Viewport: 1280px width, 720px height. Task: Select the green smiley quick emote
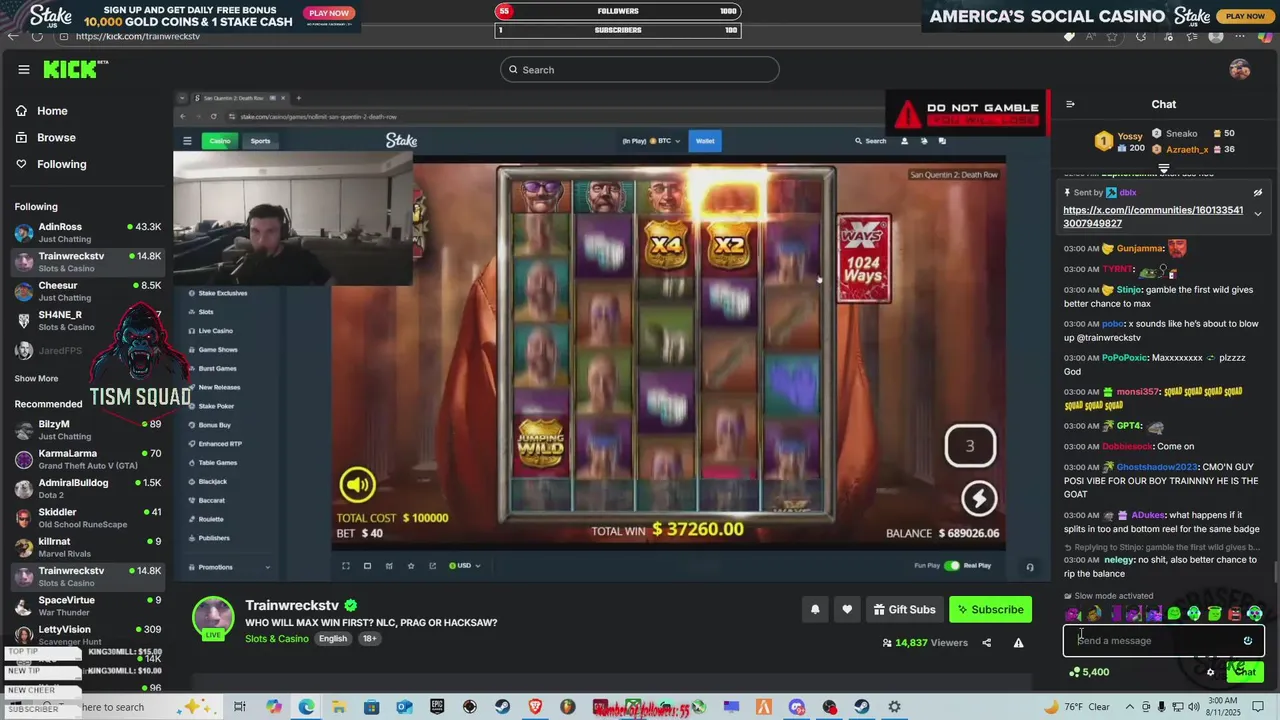(1174, 613)
